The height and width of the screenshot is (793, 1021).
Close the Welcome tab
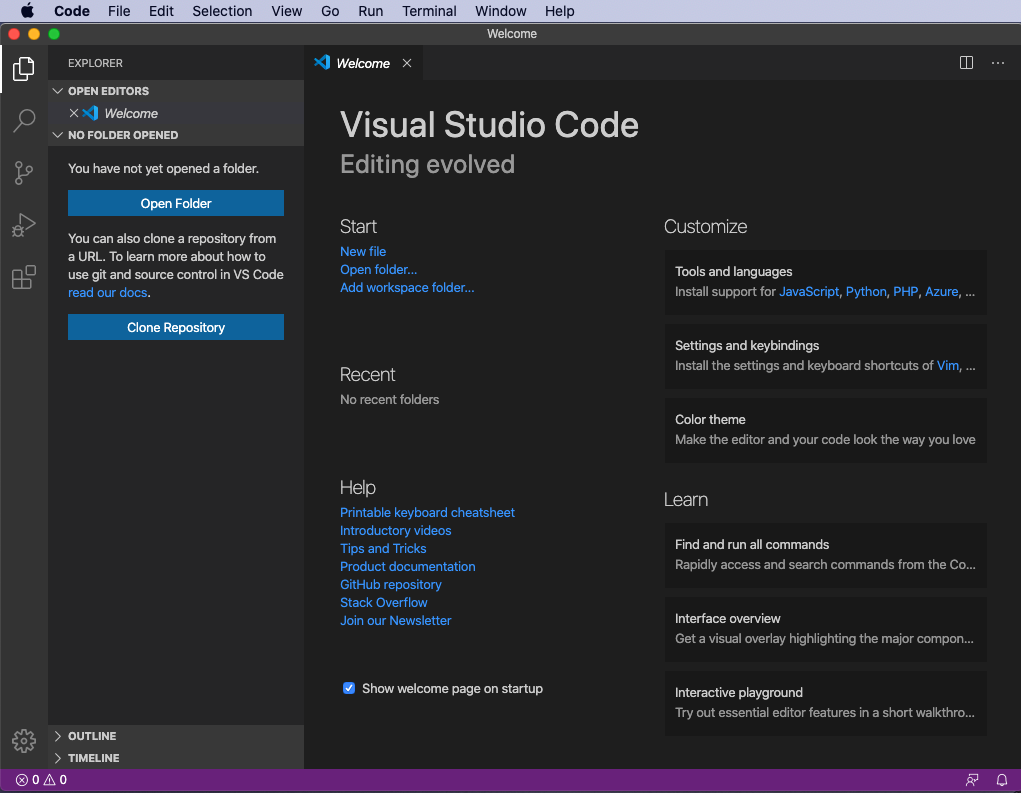pos(407,63)
